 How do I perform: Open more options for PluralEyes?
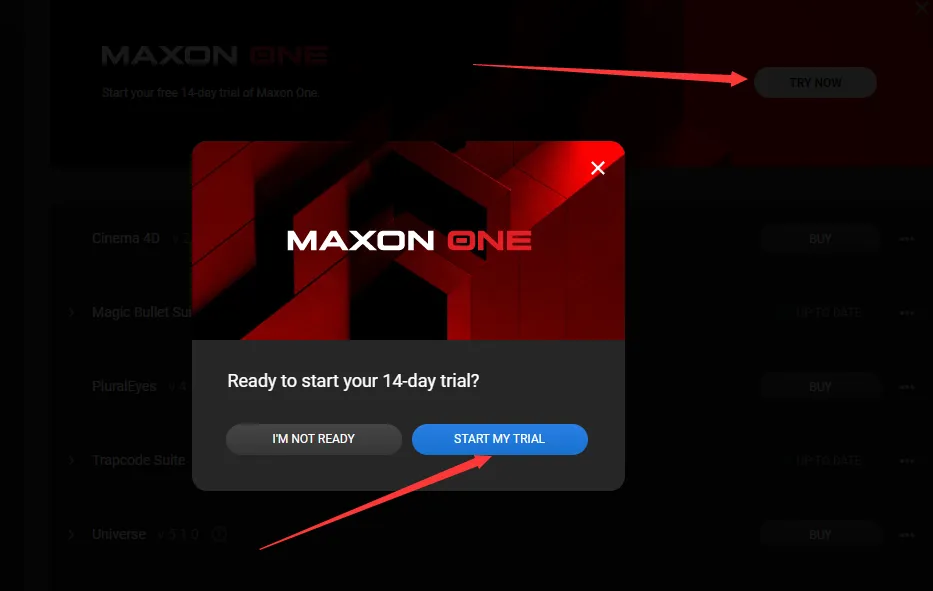click(x=907, y=387)
